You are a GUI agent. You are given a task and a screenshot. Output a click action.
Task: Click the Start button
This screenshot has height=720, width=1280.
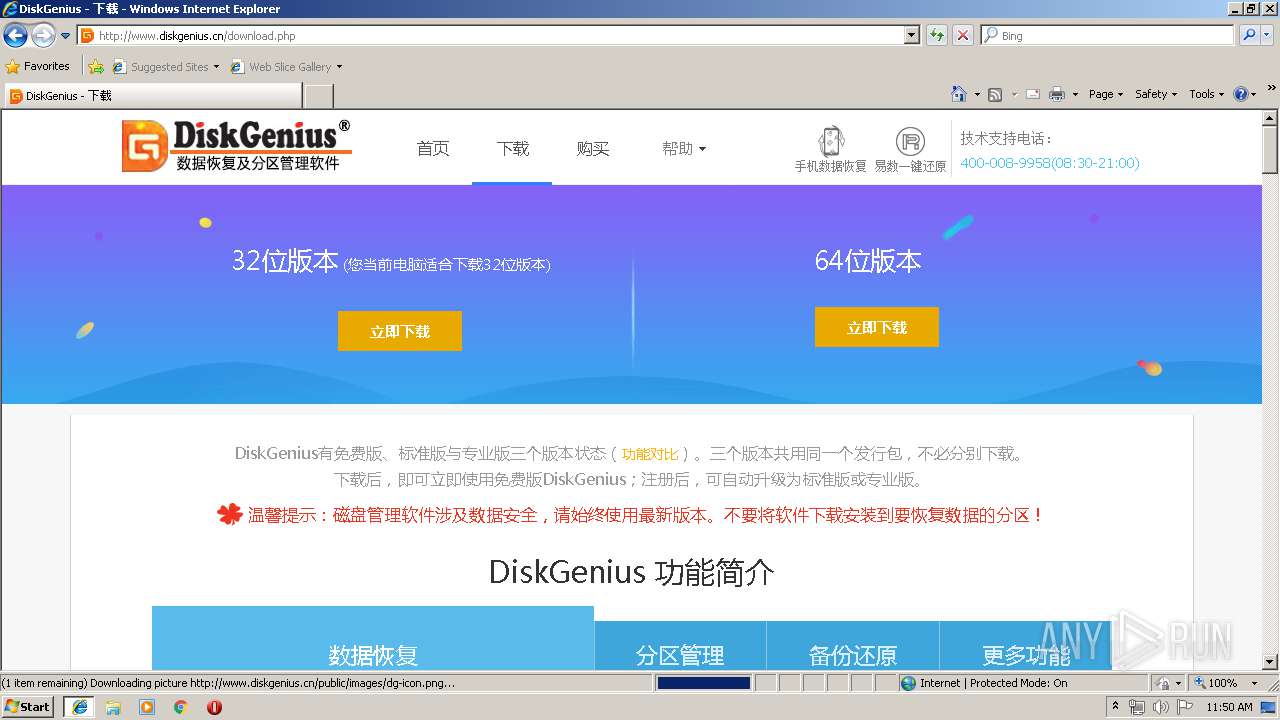(x=28, y=707)
